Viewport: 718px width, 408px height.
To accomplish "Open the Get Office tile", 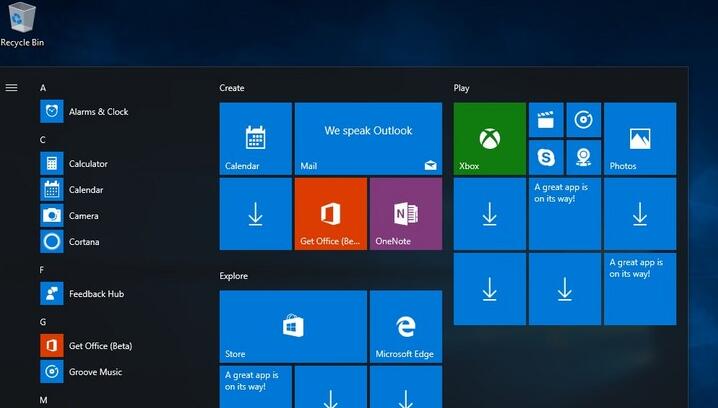I will point(331,214).
